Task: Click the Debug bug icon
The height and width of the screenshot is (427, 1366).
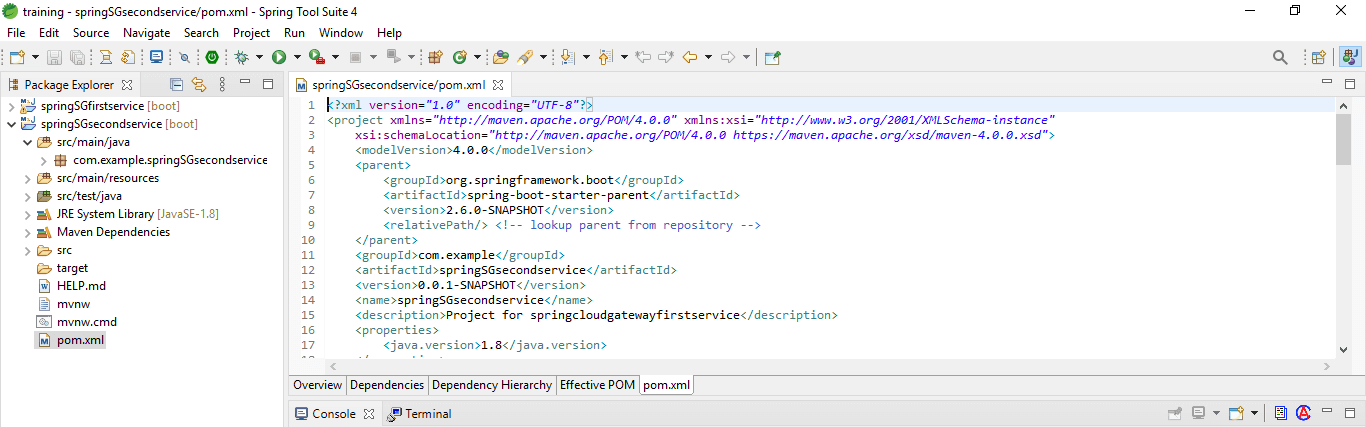Action: (x=242, y=58)
